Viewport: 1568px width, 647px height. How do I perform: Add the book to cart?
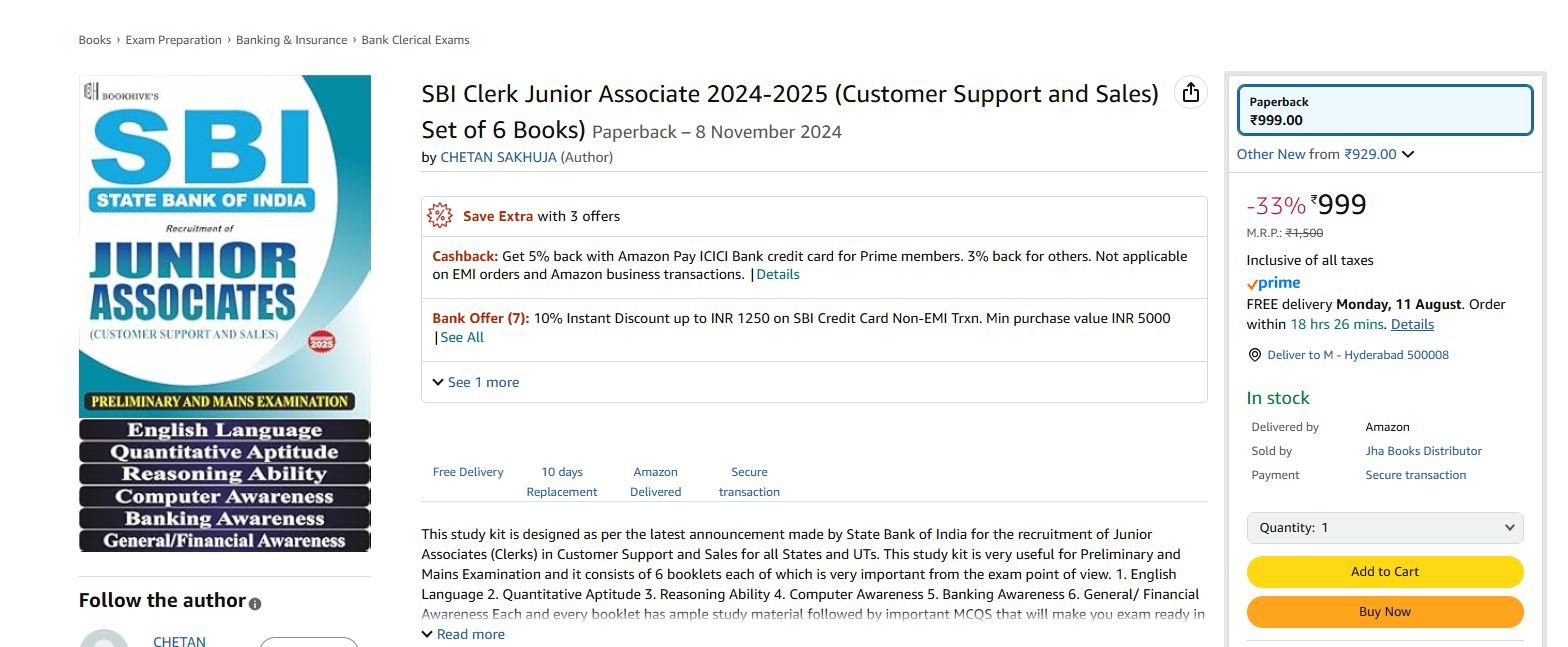(x=1385, y=572)
